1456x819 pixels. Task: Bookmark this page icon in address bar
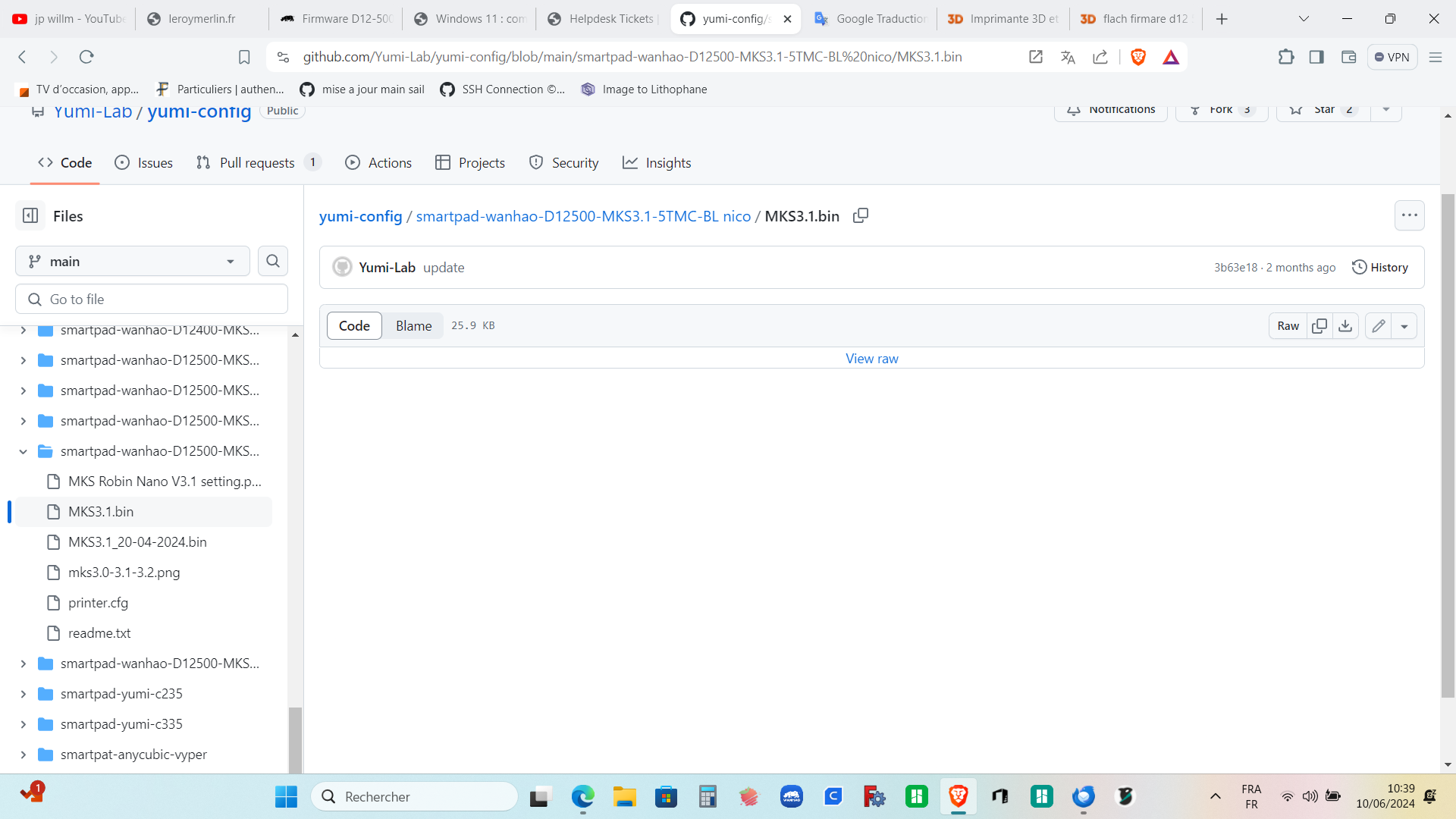[244, 57]
